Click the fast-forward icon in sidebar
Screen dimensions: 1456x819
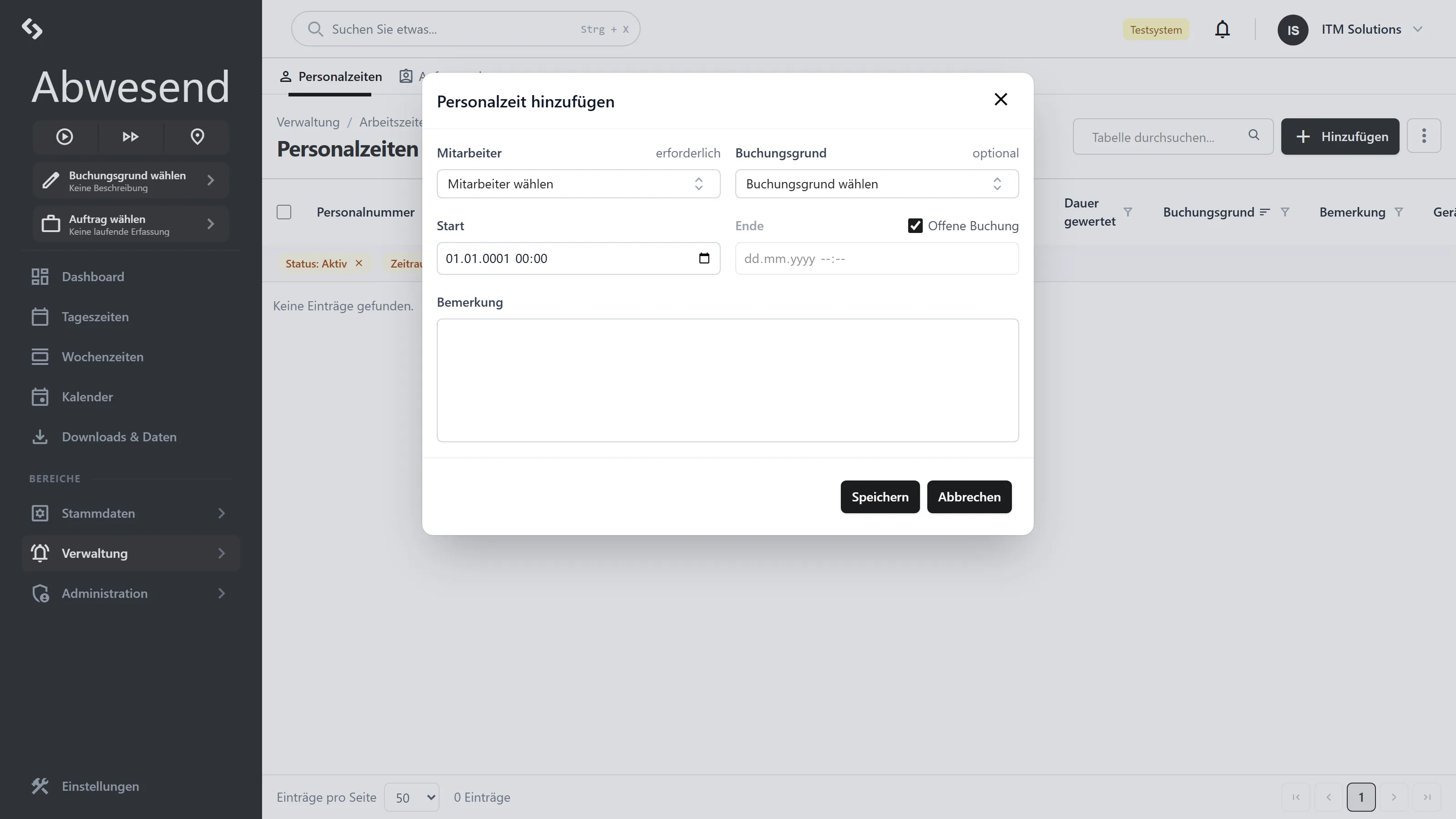pyautogui.click(x=131, y=137)
